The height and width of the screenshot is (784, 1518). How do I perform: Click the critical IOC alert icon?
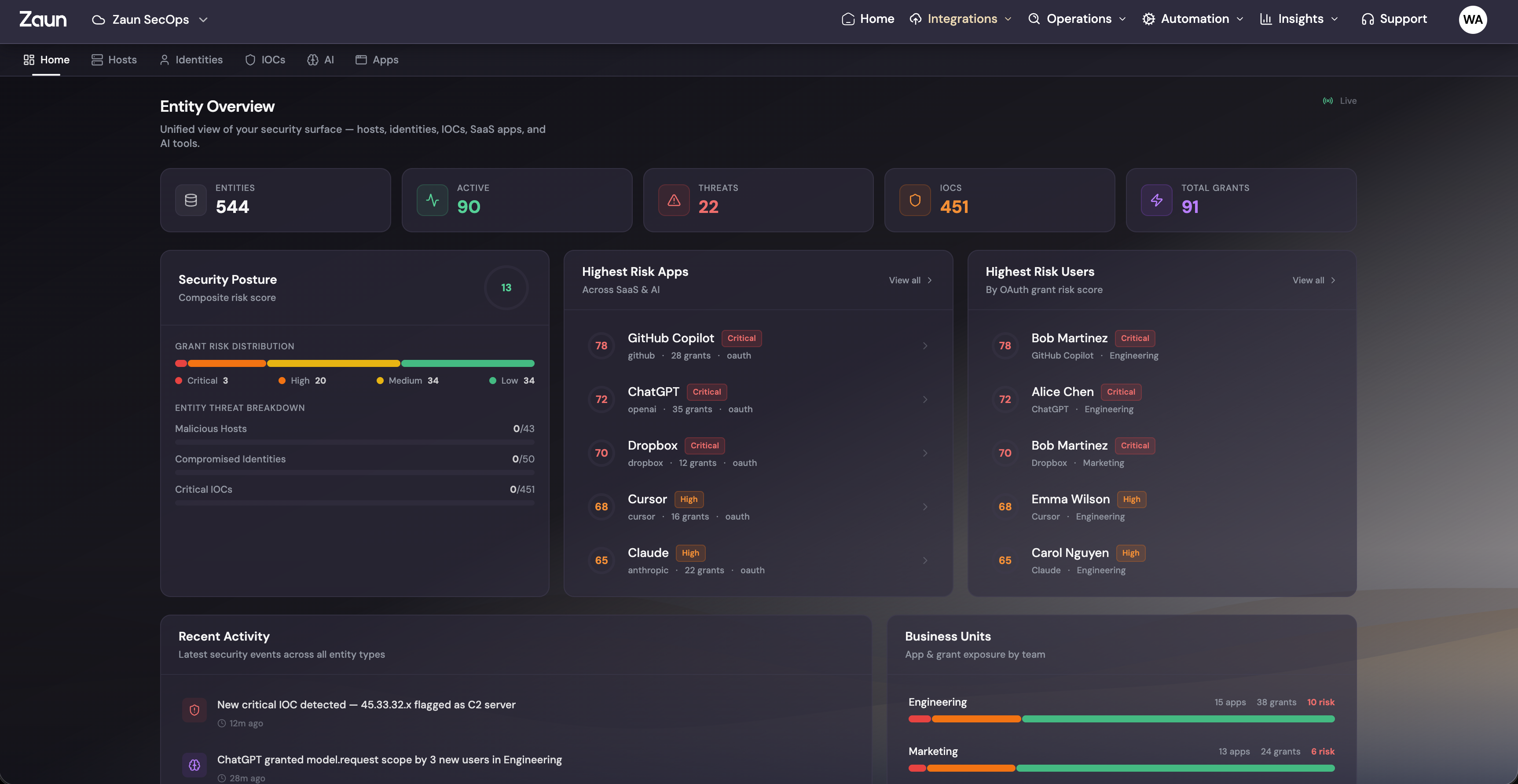click(x=194, y=711)
